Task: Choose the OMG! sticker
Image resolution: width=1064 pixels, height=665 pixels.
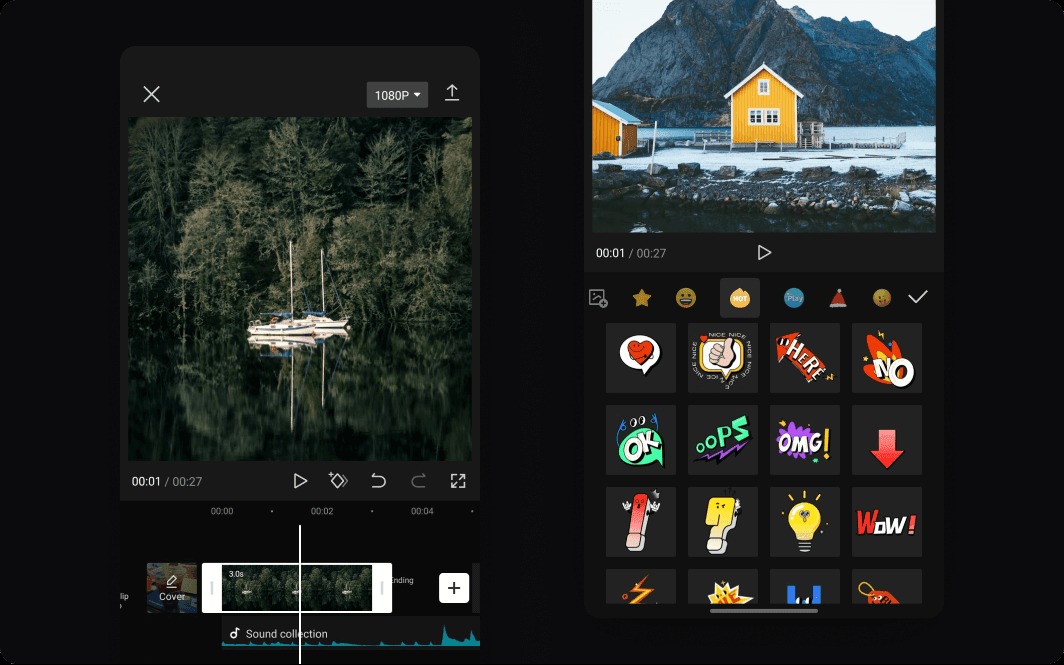Action: pos(805,440)
